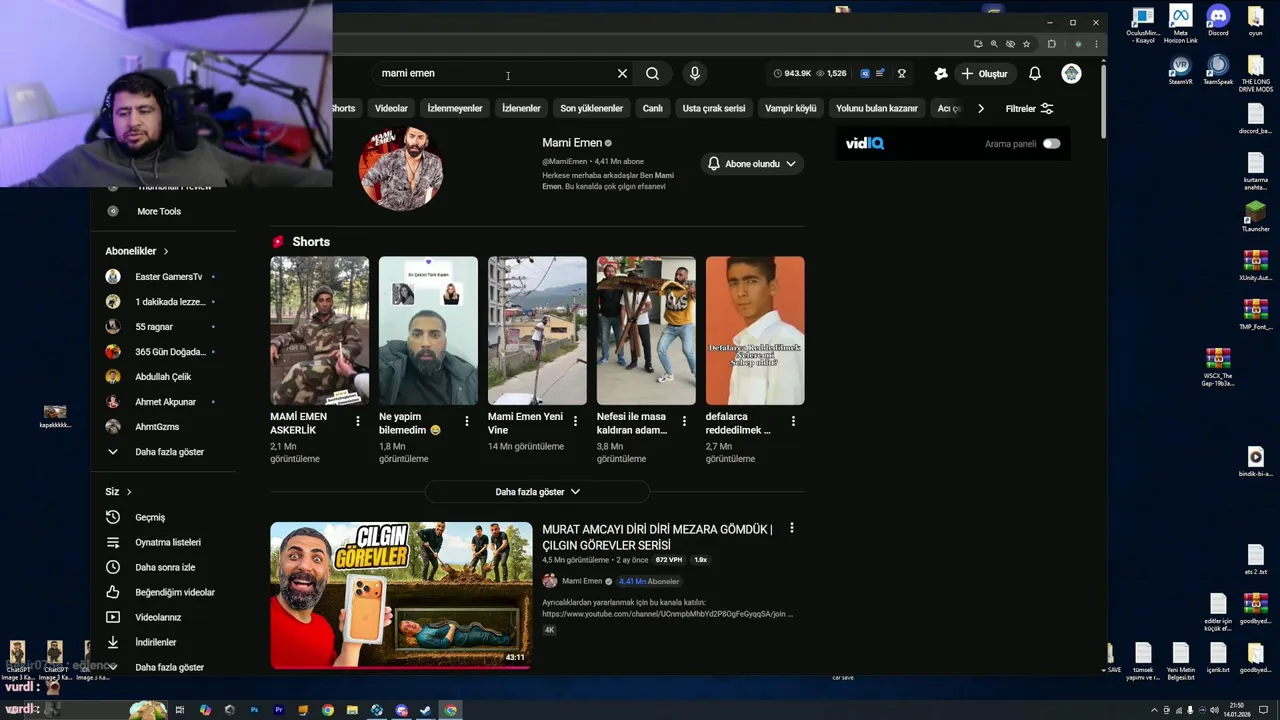Open options for defalarca reddedilmek short
The height and width of the screenshot is (720, 1280).
pyautogui.click(x=793, y=422)
